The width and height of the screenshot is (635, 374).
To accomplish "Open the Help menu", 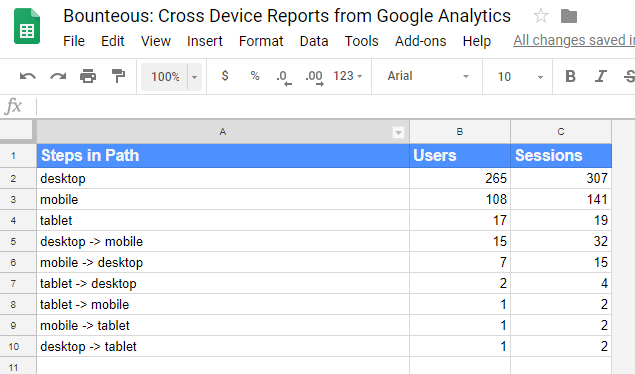I will (x=477, y=41).
